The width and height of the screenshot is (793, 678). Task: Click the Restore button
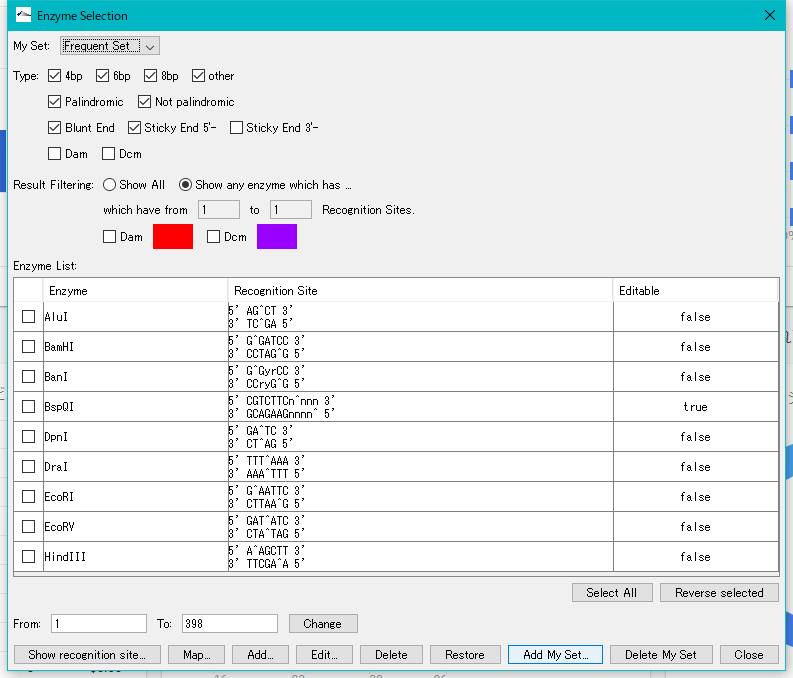click(465, 655)
